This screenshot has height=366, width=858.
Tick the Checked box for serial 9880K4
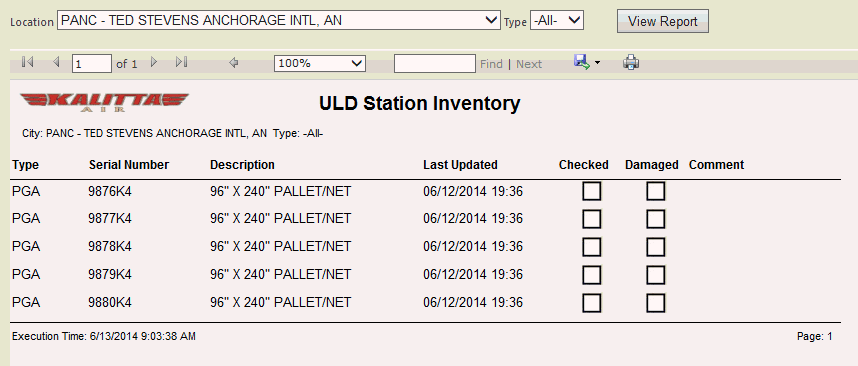pyautogui.click(x=592, y=303)
